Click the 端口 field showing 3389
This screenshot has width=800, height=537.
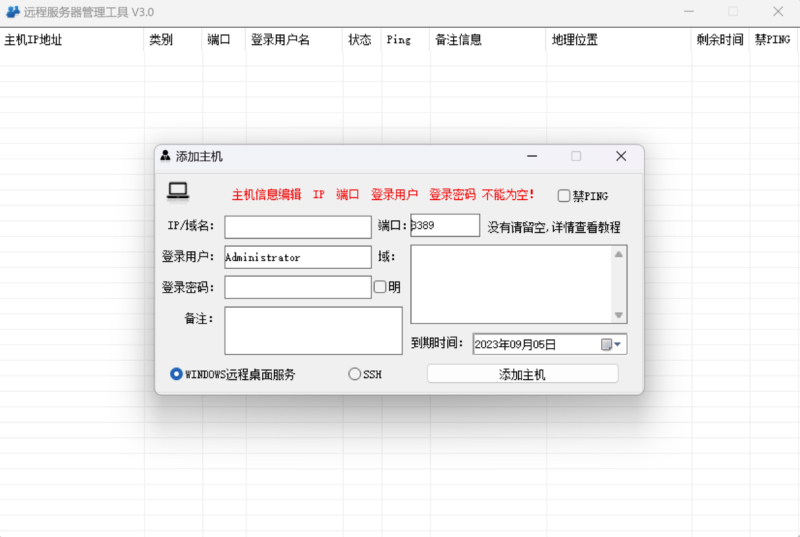[x=446, y=226]
